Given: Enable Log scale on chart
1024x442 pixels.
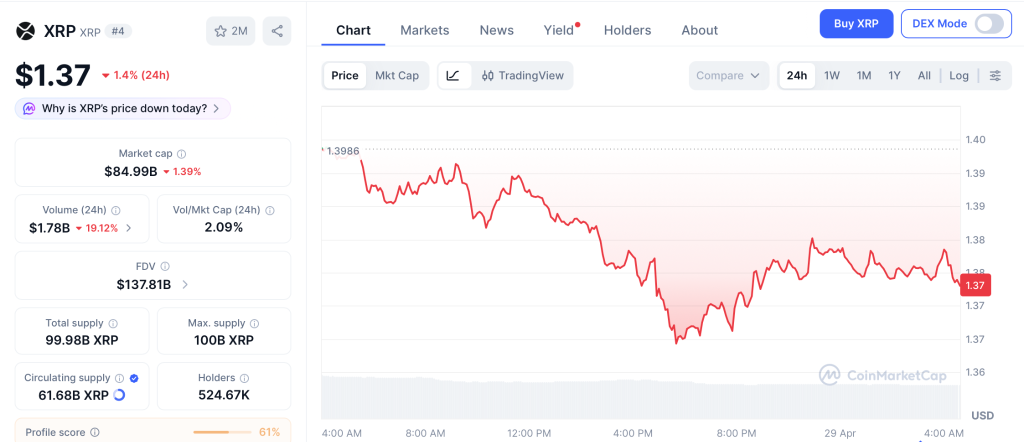Looking at the screenshot, I should [x=959, y=75].
